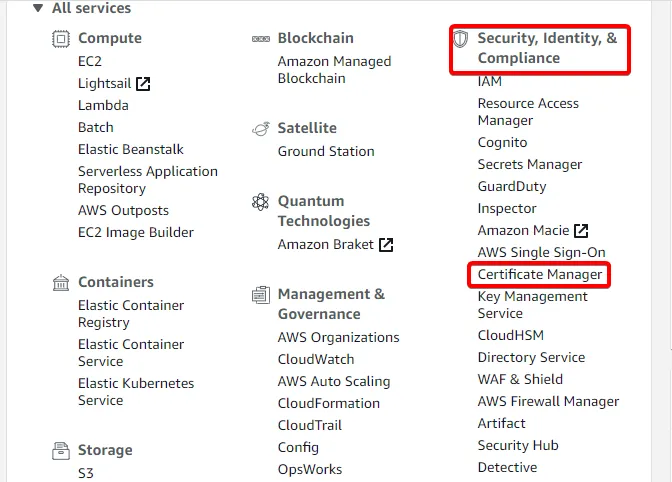672x482 pixels.
Task: Open the Artifact service
Action: [x=501, y=423]
